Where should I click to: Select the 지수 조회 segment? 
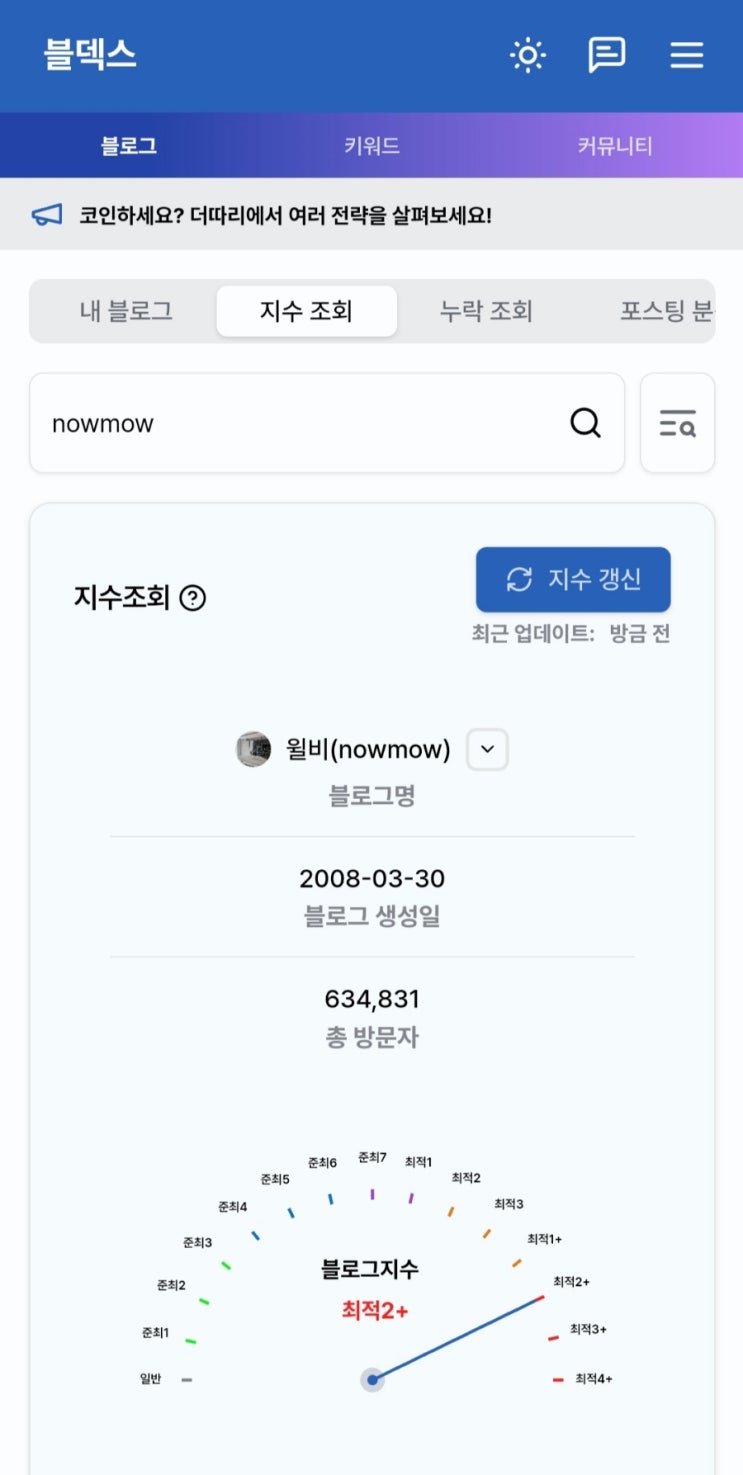306,311
